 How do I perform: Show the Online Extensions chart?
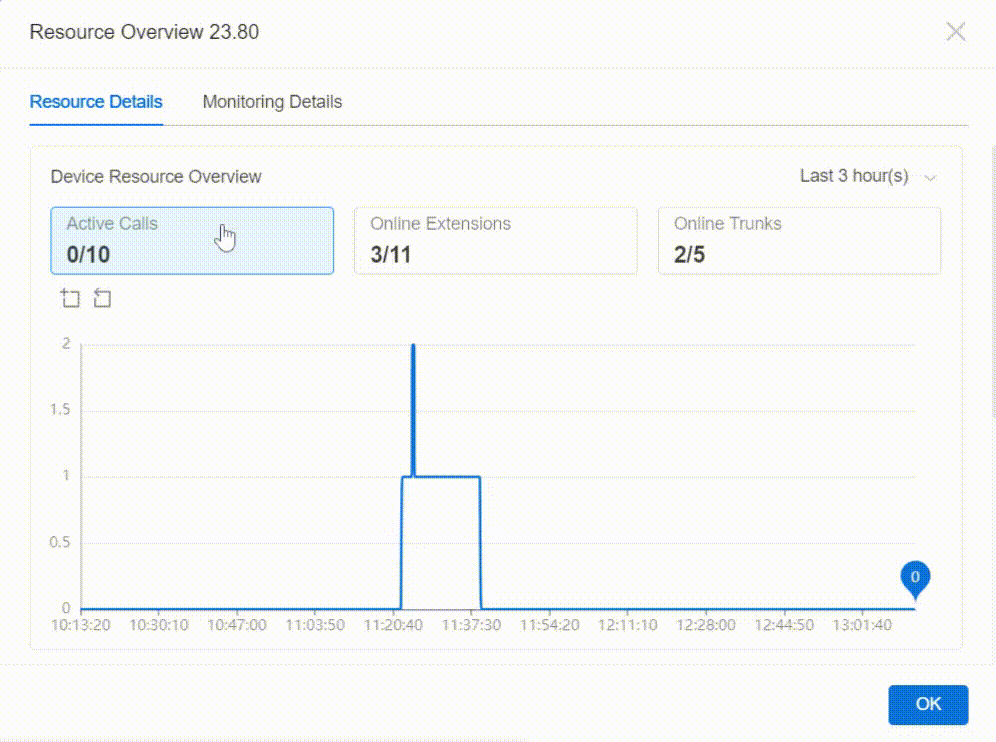coord(495,240)
